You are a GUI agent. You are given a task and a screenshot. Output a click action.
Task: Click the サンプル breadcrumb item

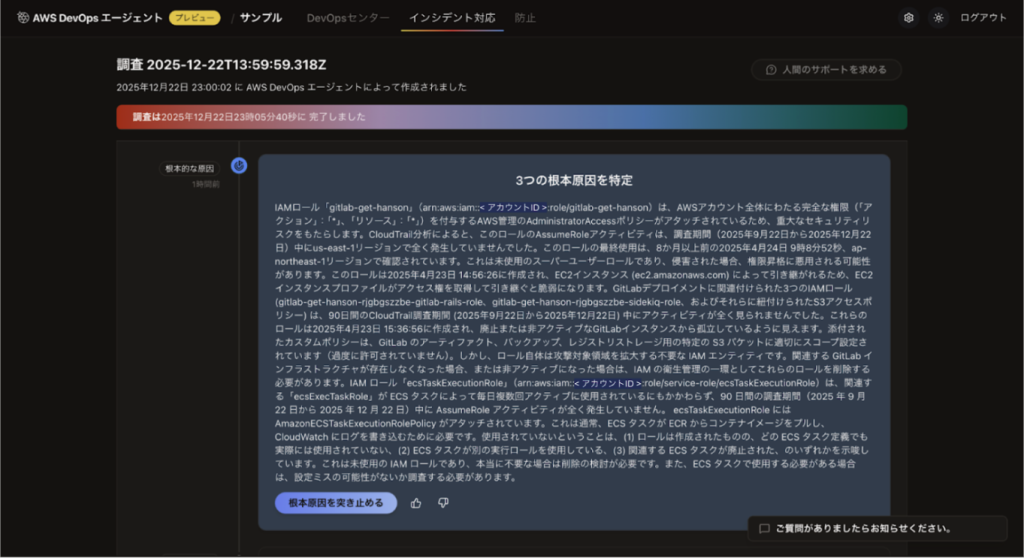click(x=260, y=18)
